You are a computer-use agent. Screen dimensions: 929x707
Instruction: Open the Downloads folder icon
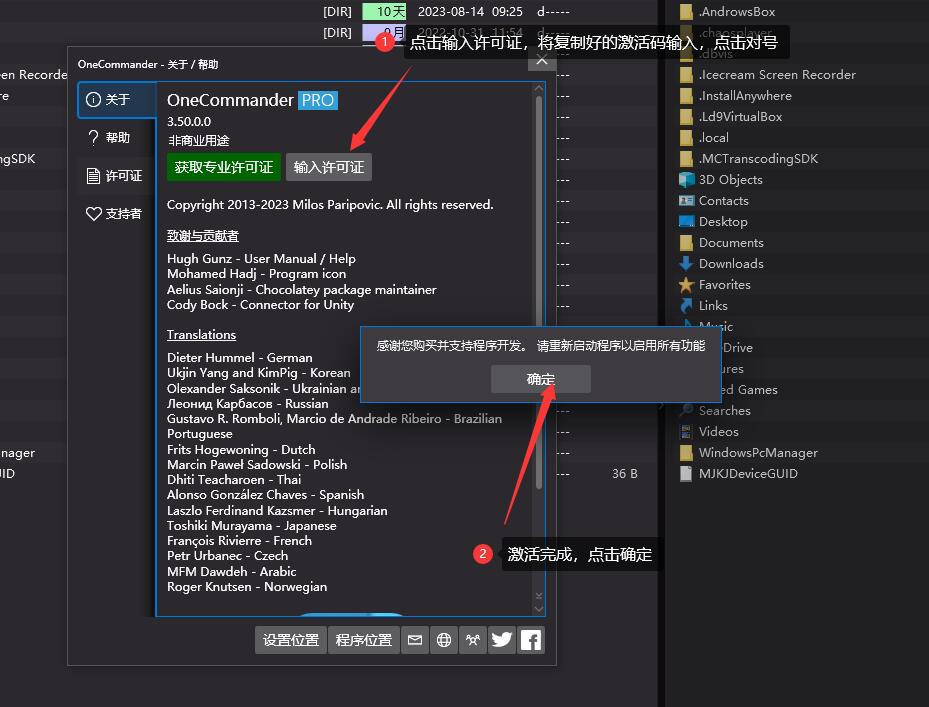pyautogui.click(x=684, y=263)
